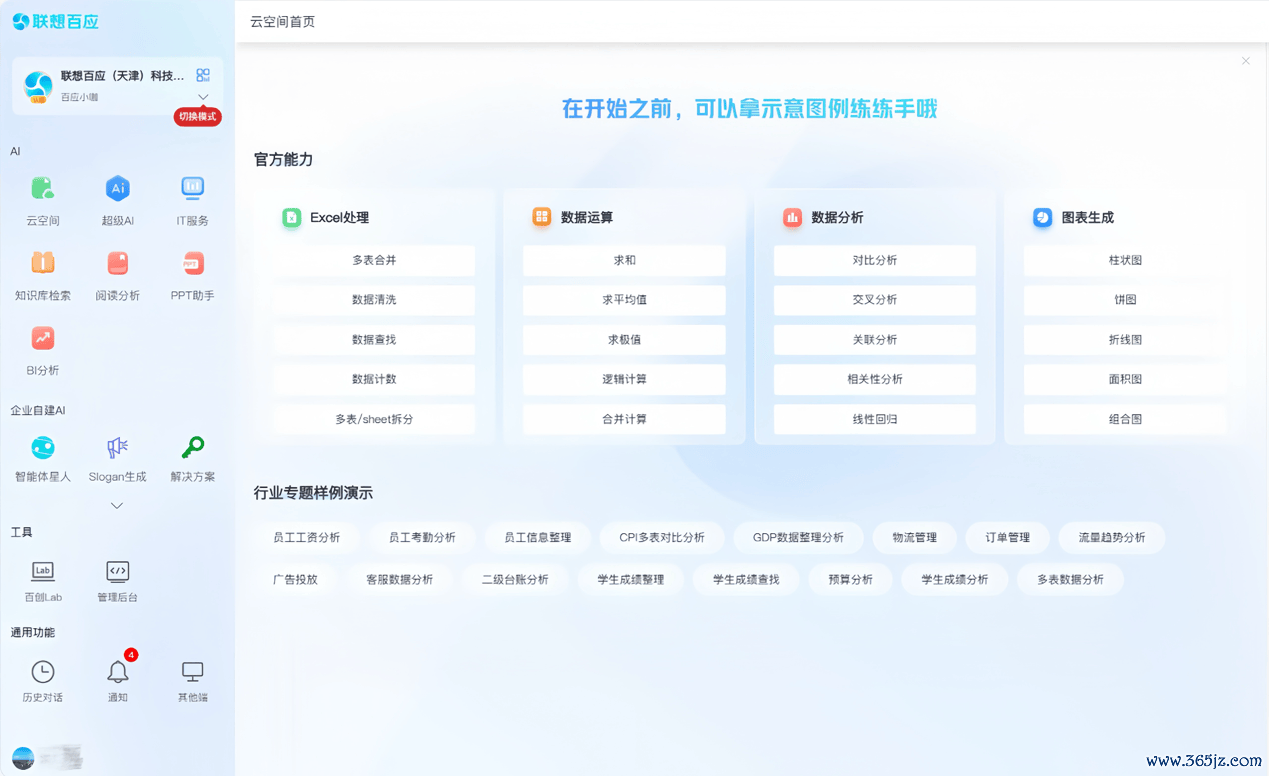This screenshot has height=776, width=1269.
Task: Click the 切换模式 switch mode badge
Action: 198,116
